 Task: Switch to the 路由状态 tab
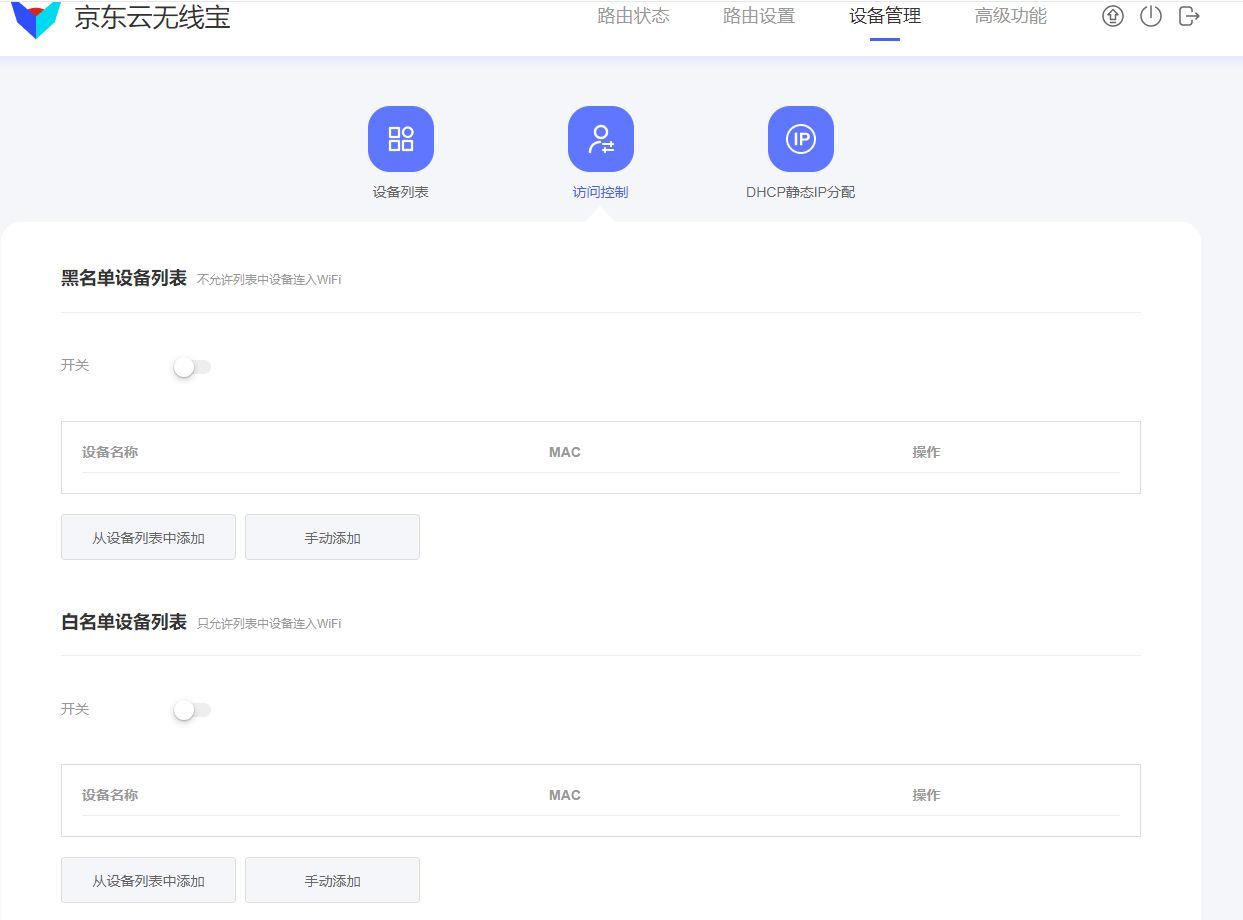click(x=633, y=16)
